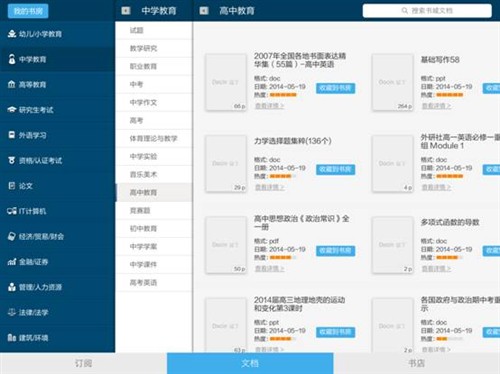This screenshot has width=500, height=374.
Task: Click the 金融/证券 chart icon
Action: [x=12, y=262]
